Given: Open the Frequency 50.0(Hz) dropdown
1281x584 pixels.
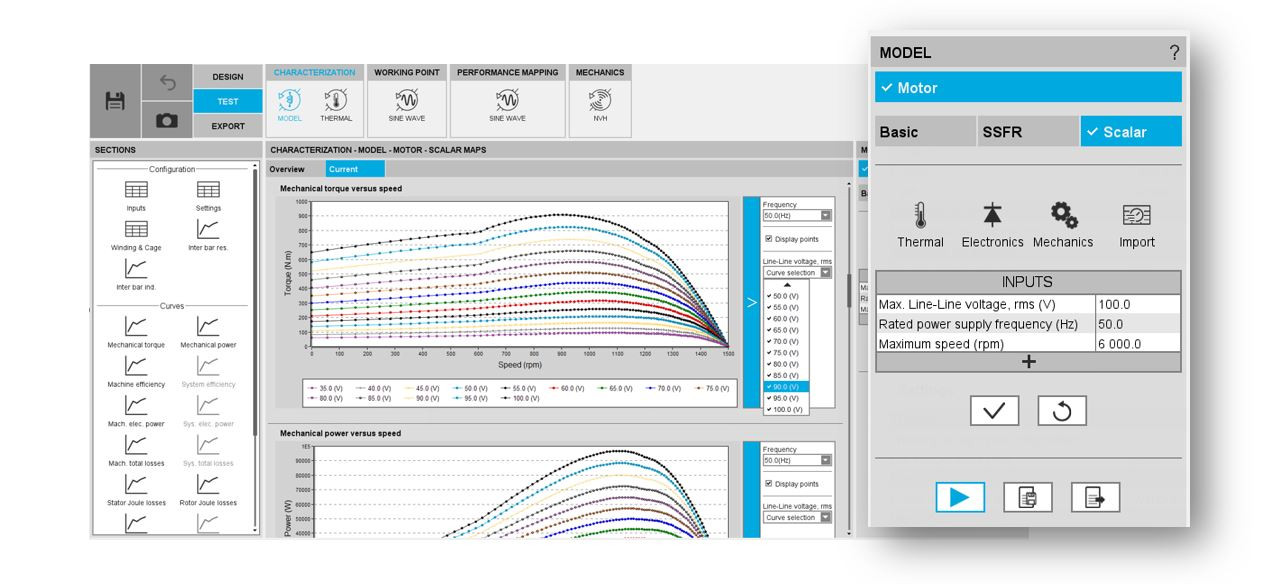Looking at the screenshot, I should 797,215.
